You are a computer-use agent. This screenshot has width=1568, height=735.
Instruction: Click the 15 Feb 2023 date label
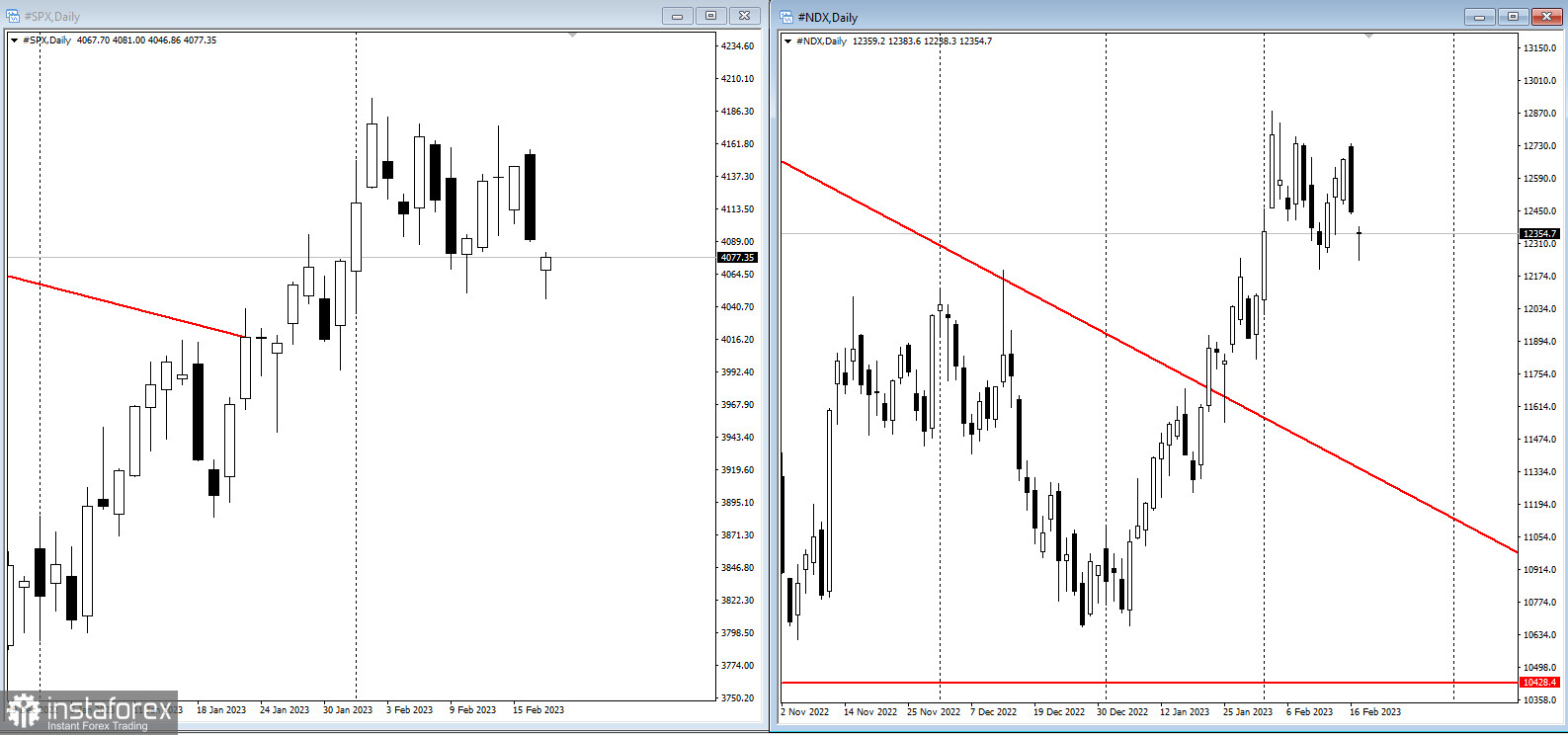coord(538,710)
